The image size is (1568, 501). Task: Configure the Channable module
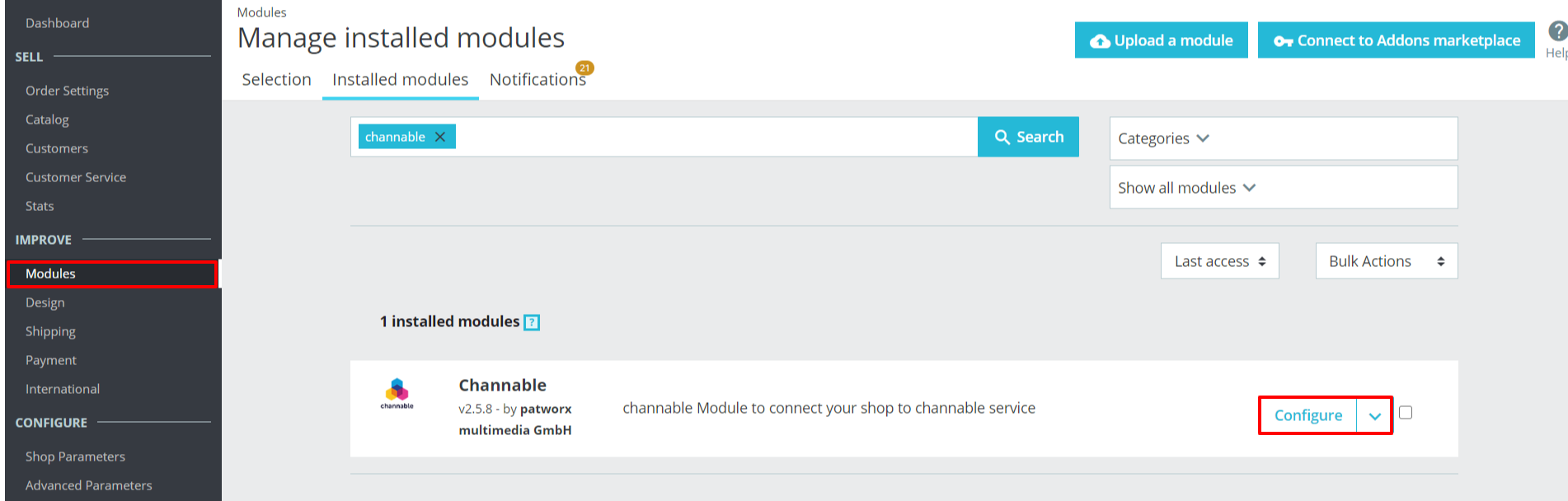coord(1307,416)
